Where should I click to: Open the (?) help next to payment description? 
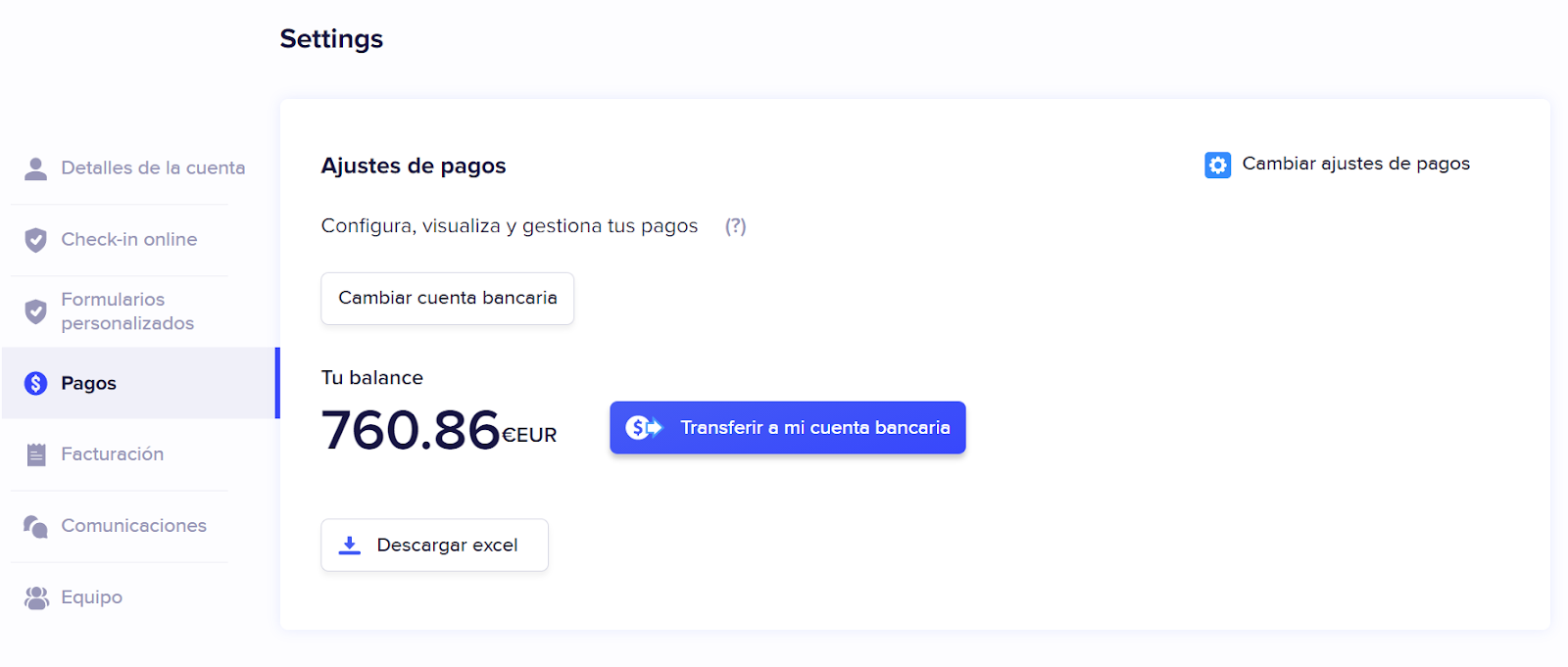[735, 226]
